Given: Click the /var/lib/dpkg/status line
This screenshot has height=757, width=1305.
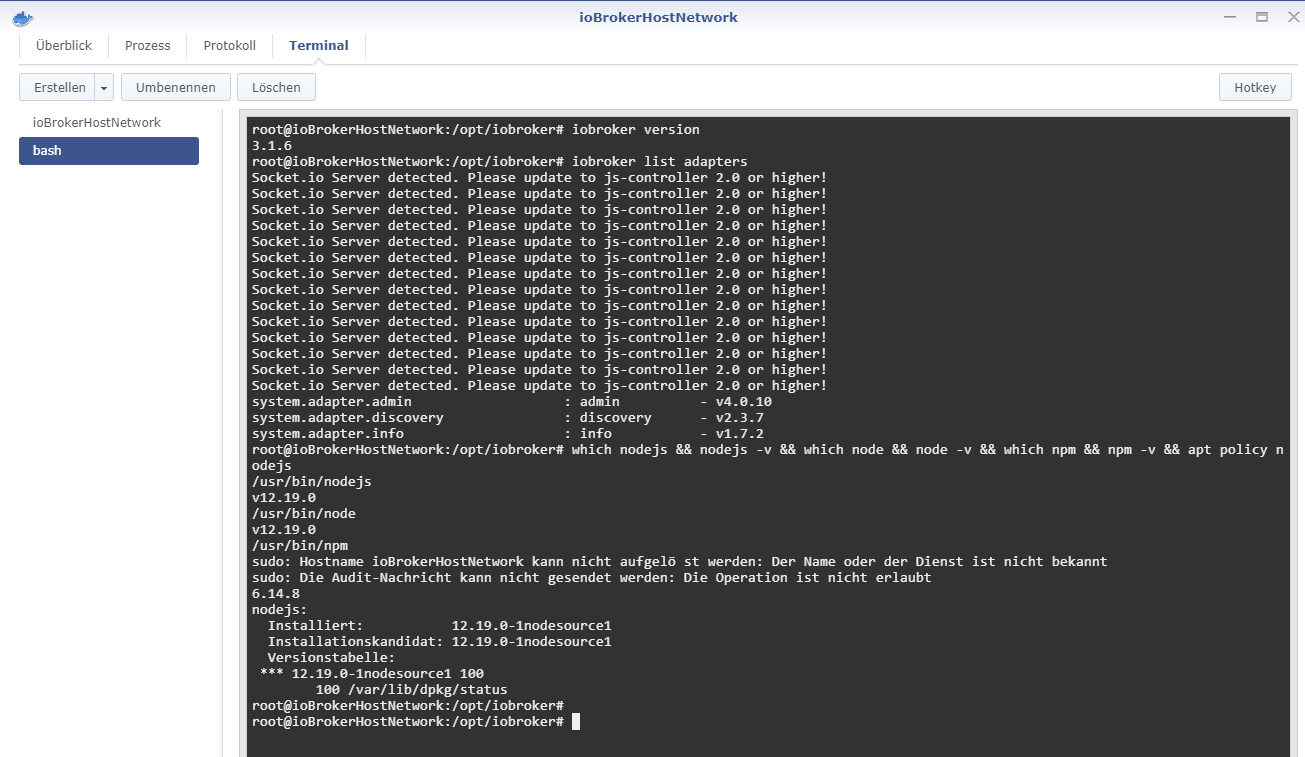Looking at the screenshot, I should [x=412, y=690].
